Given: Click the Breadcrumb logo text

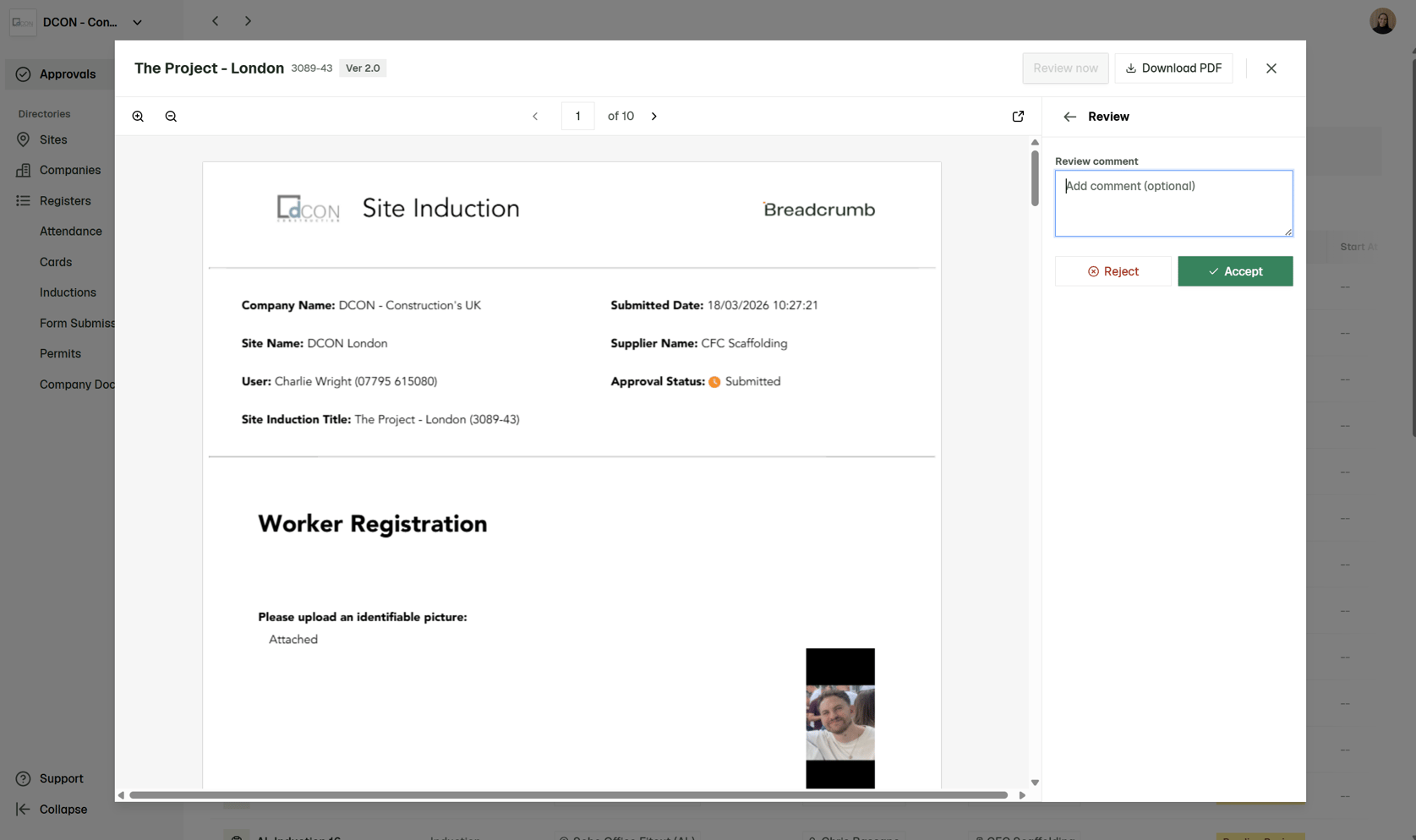Looking at the screenshot, I should pos(819,210).
